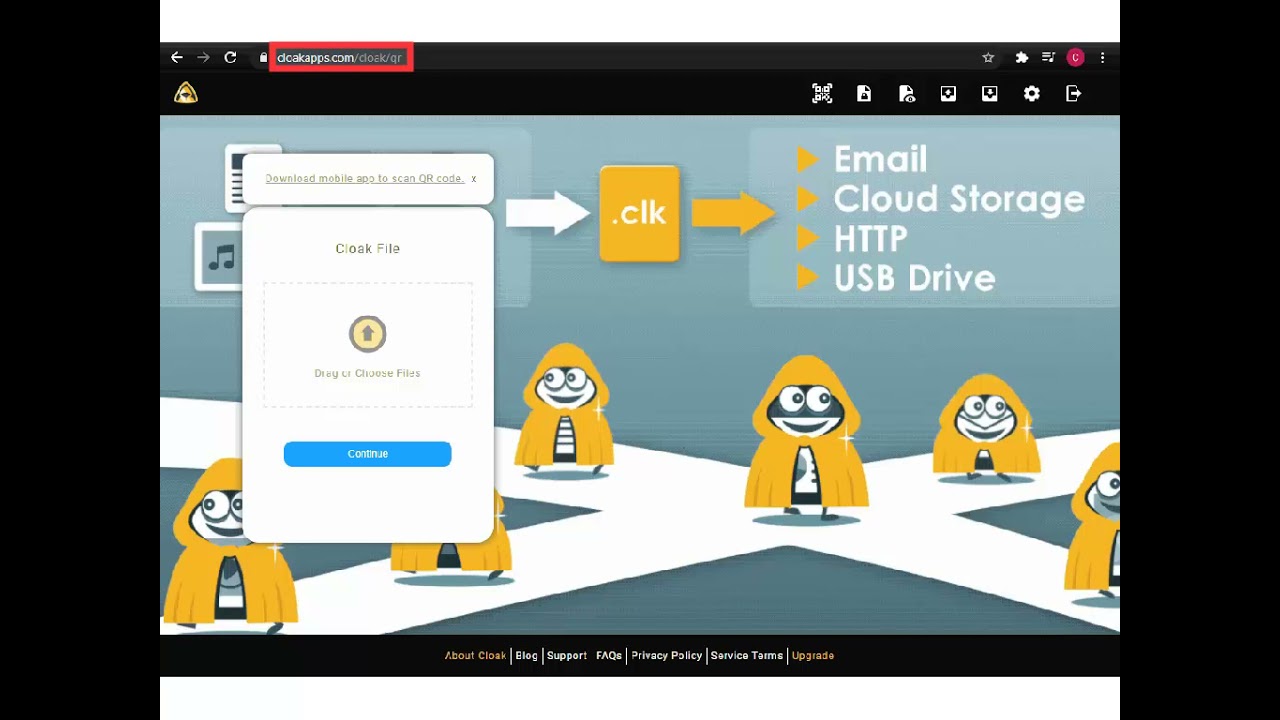Open the Chrome three-dot menu

pos(1102,58)
